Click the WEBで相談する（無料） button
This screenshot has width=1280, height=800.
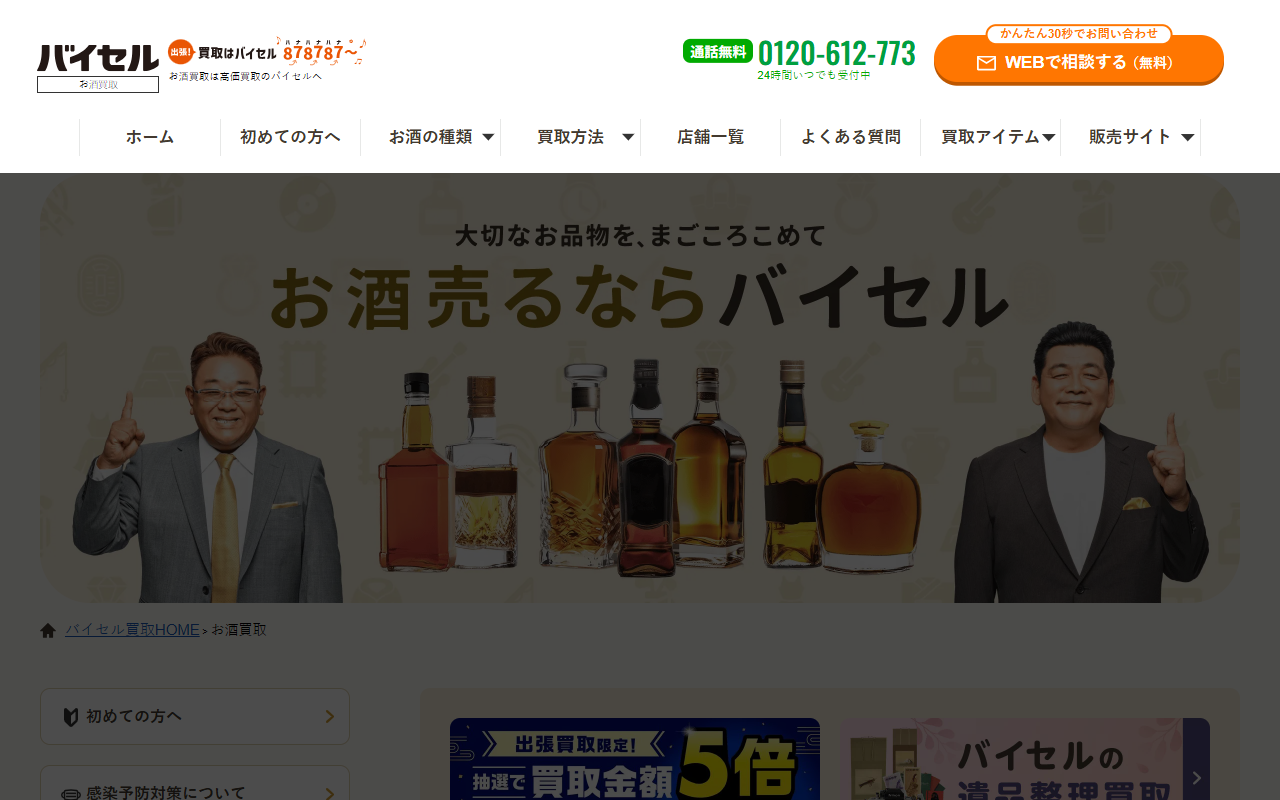pos(1079,61)
